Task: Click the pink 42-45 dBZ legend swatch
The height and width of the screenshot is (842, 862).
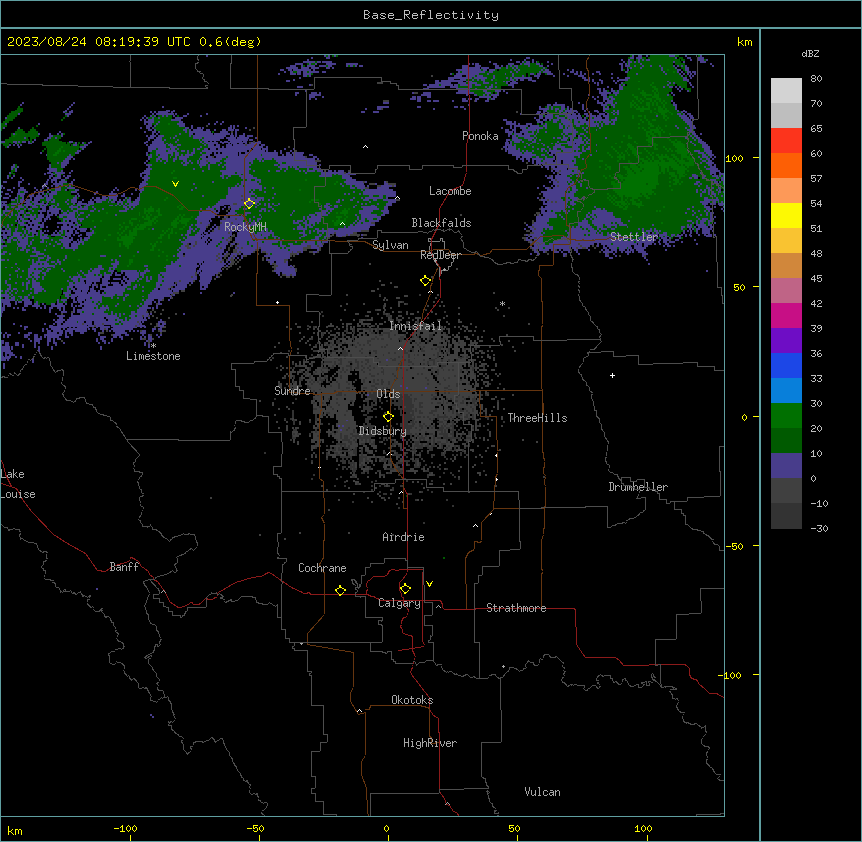Action: click(786, 291)
